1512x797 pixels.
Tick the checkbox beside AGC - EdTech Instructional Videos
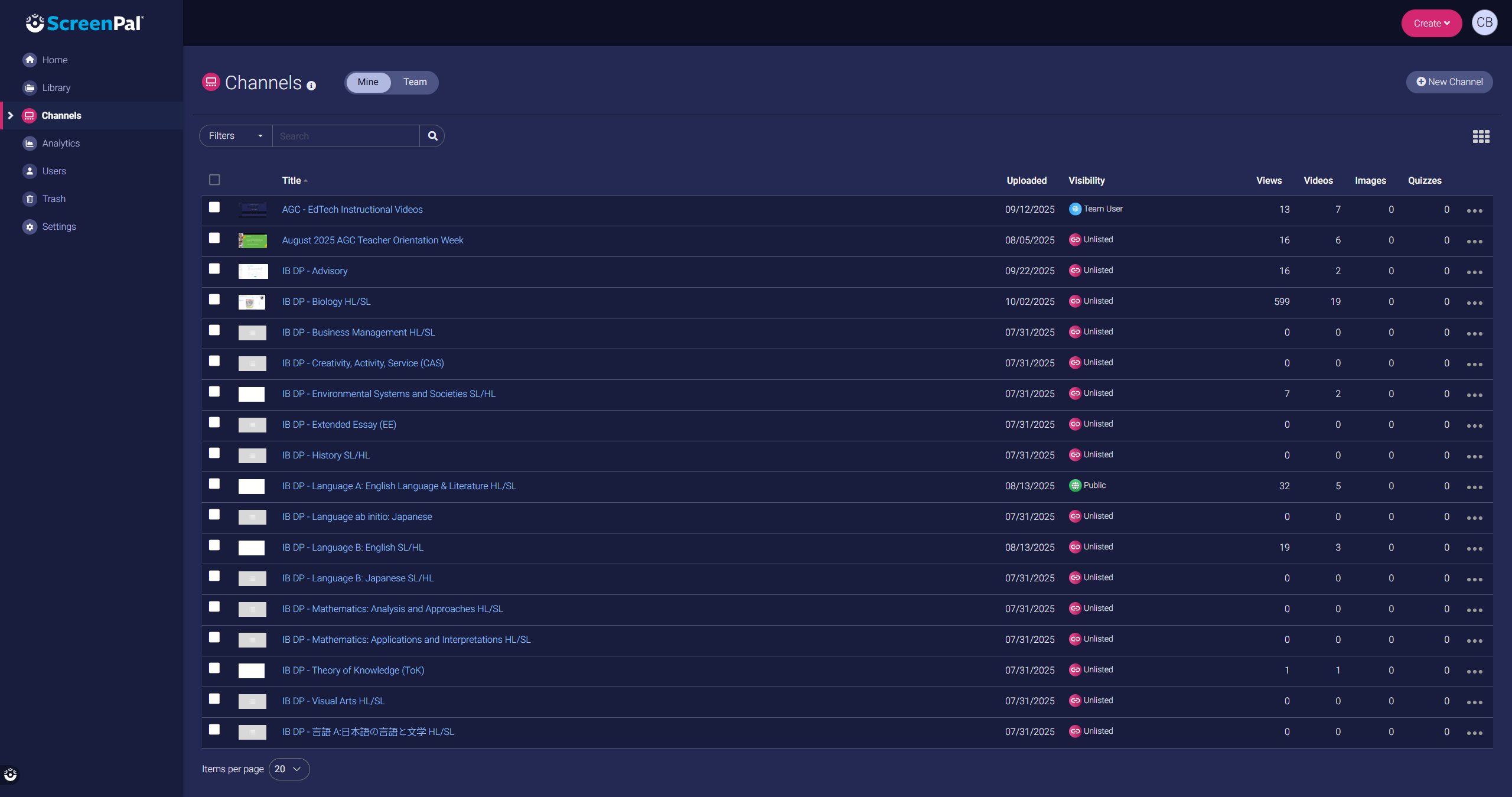(214, 208)
